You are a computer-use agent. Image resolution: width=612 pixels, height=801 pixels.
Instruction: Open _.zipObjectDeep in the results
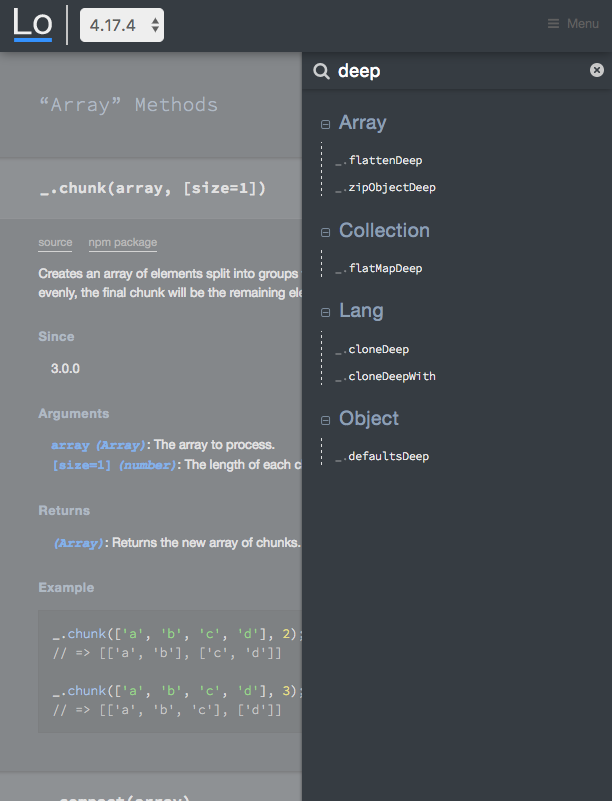click(x=385, y=187)
